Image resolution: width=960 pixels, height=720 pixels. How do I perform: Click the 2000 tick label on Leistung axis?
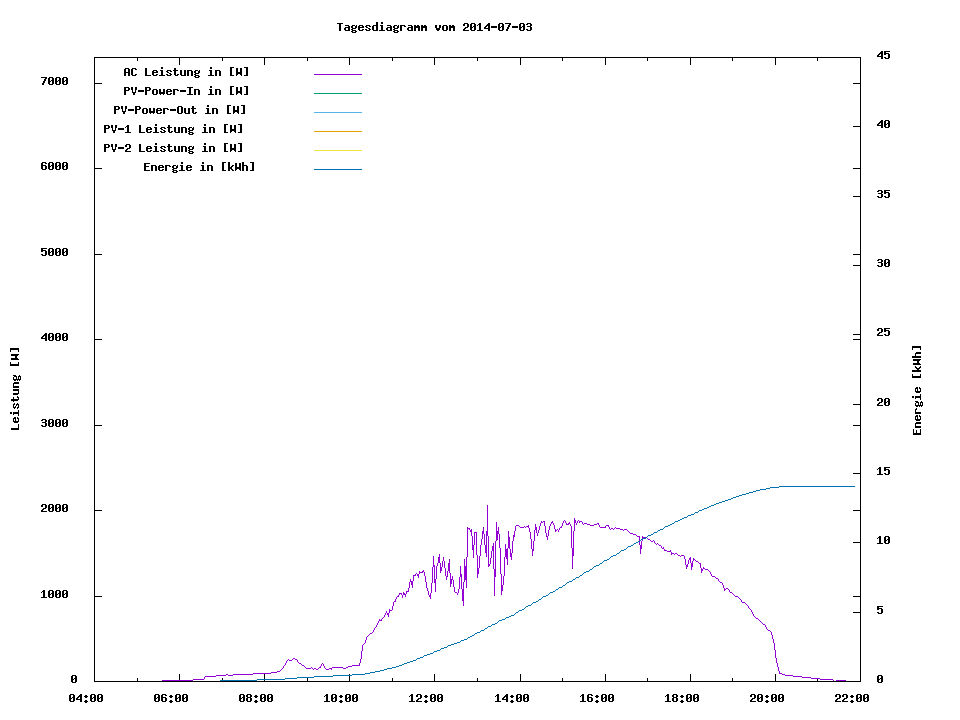pyautogui.click(x=54, y=509)
